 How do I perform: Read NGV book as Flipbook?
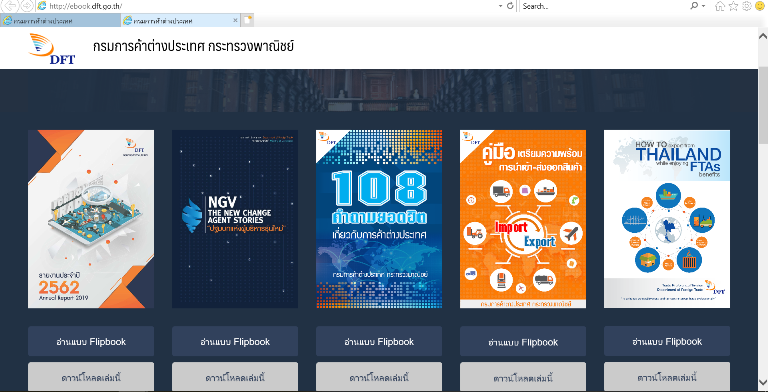pyautogui.click(x=235, y=341)
